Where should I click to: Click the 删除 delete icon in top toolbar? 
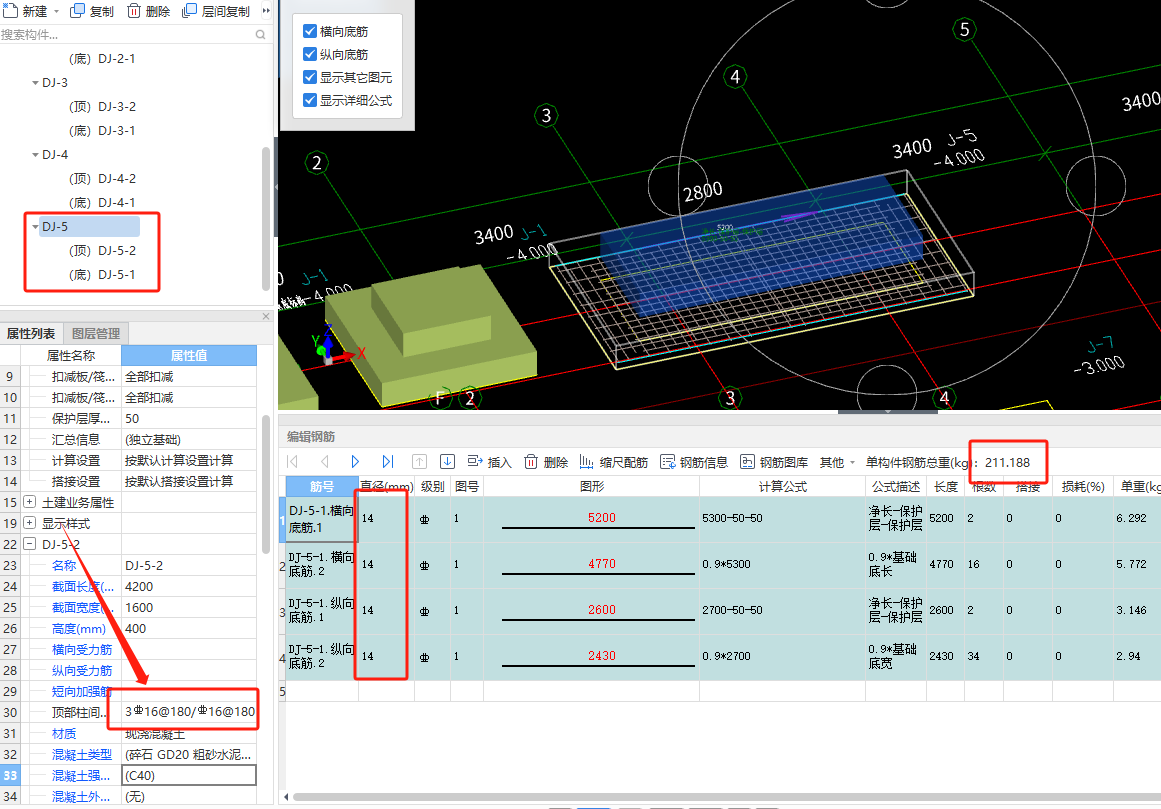[134, 10]
